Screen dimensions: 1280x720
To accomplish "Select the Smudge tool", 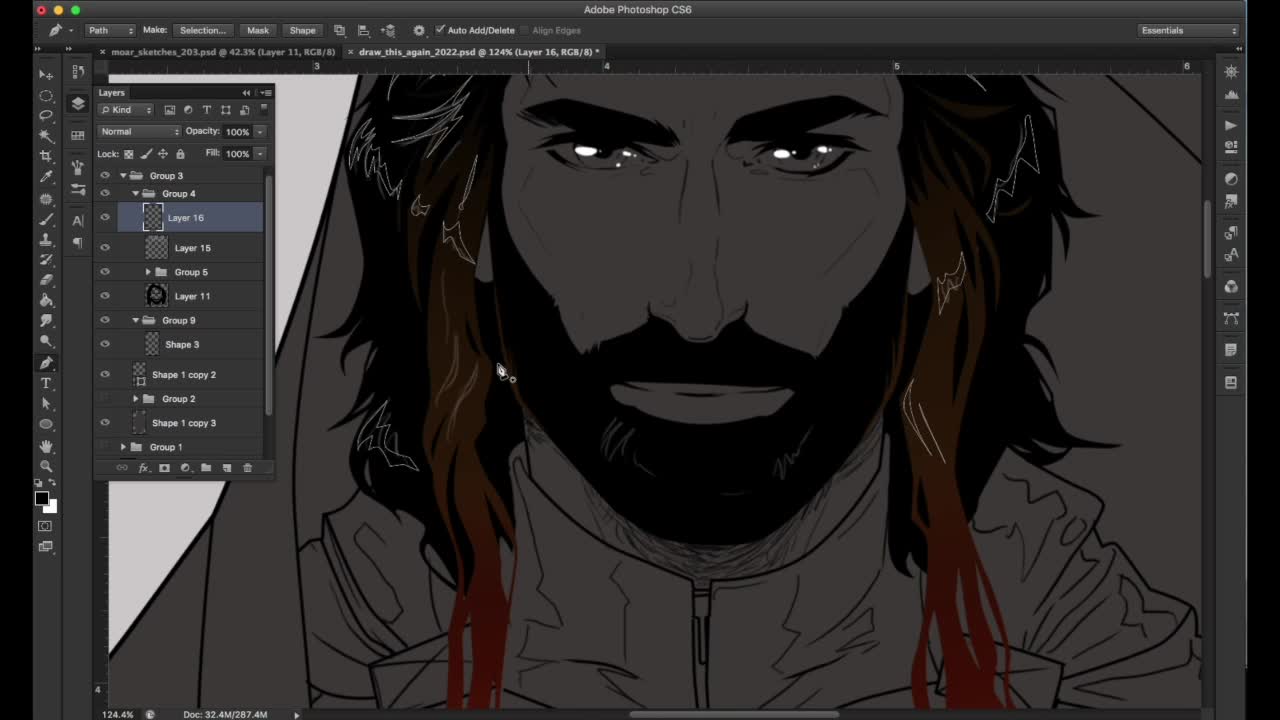I will click(46, 321).
